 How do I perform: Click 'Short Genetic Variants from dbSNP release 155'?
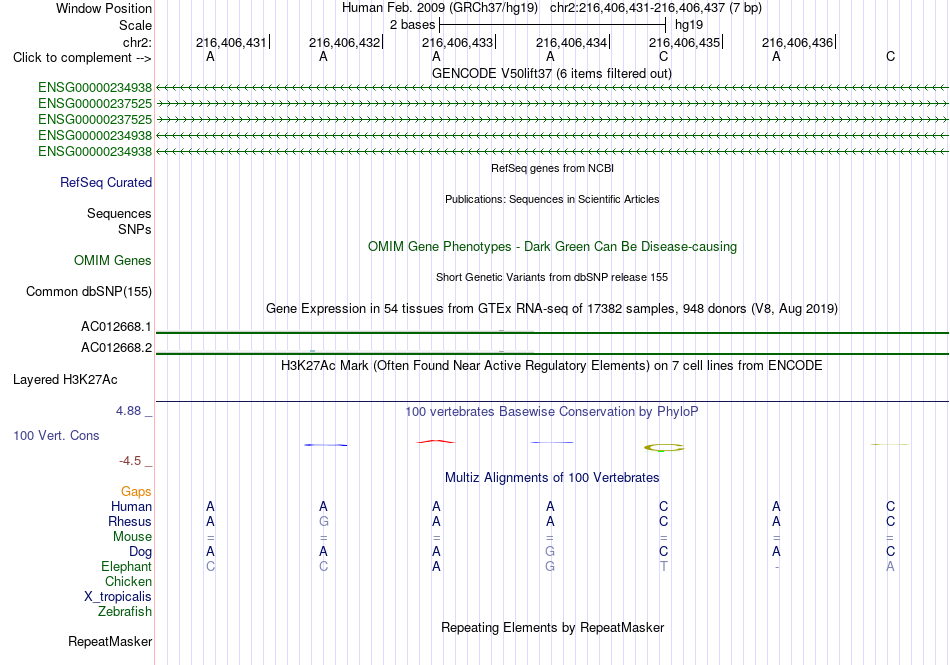[x=552, y=277]
